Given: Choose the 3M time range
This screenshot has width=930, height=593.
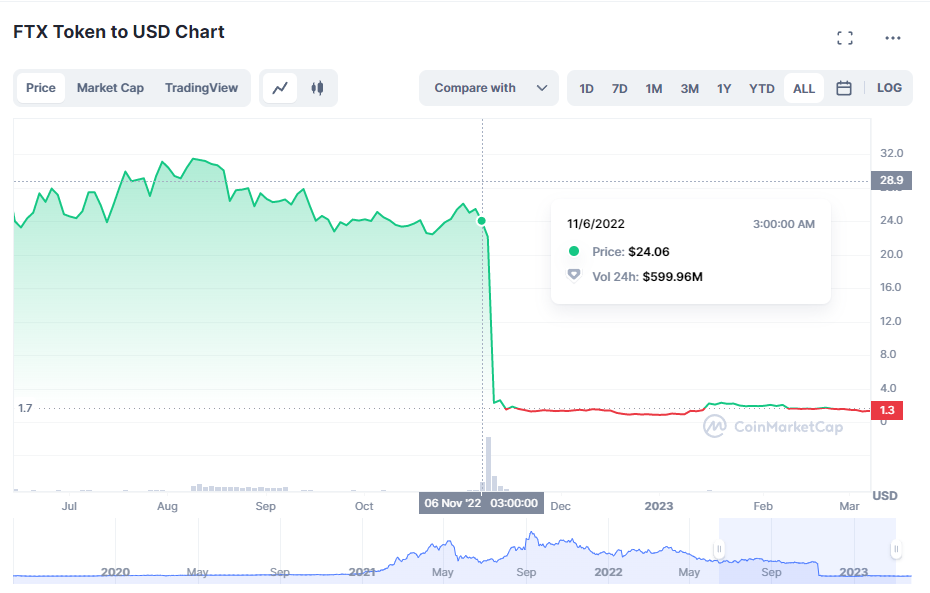Looking at the screenshot, I should tap(690, 88).
